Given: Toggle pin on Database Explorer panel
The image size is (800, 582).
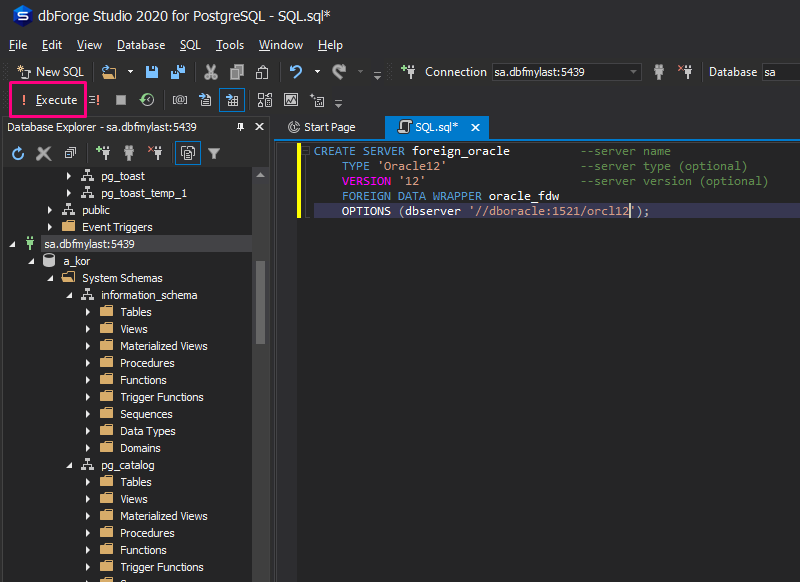Looking at the screenshot, I should (x=240, y=127).
